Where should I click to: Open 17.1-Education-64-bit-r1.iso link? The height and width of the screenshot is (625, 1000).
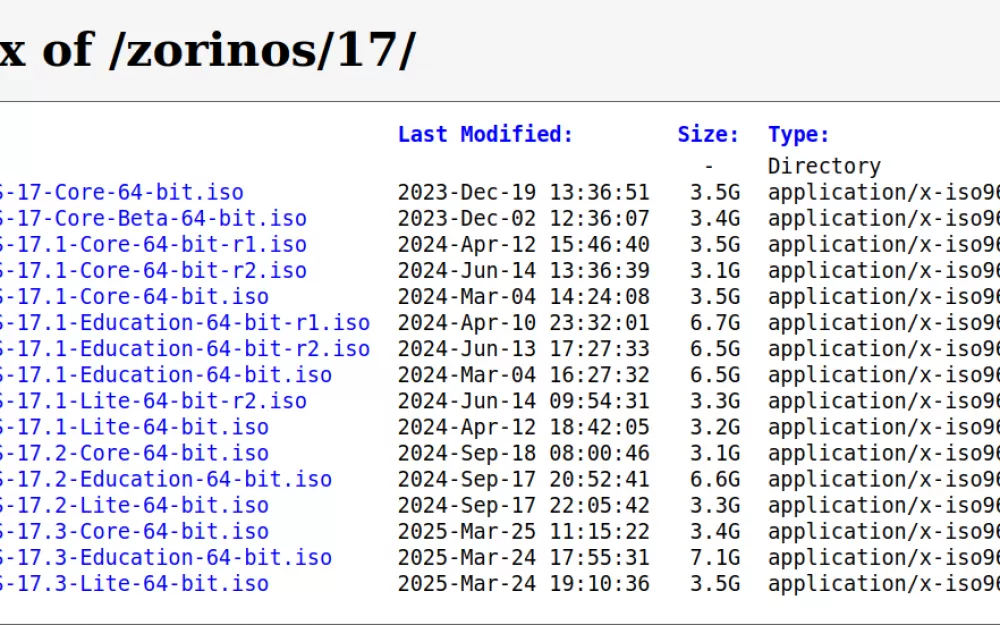click(185, 323)
